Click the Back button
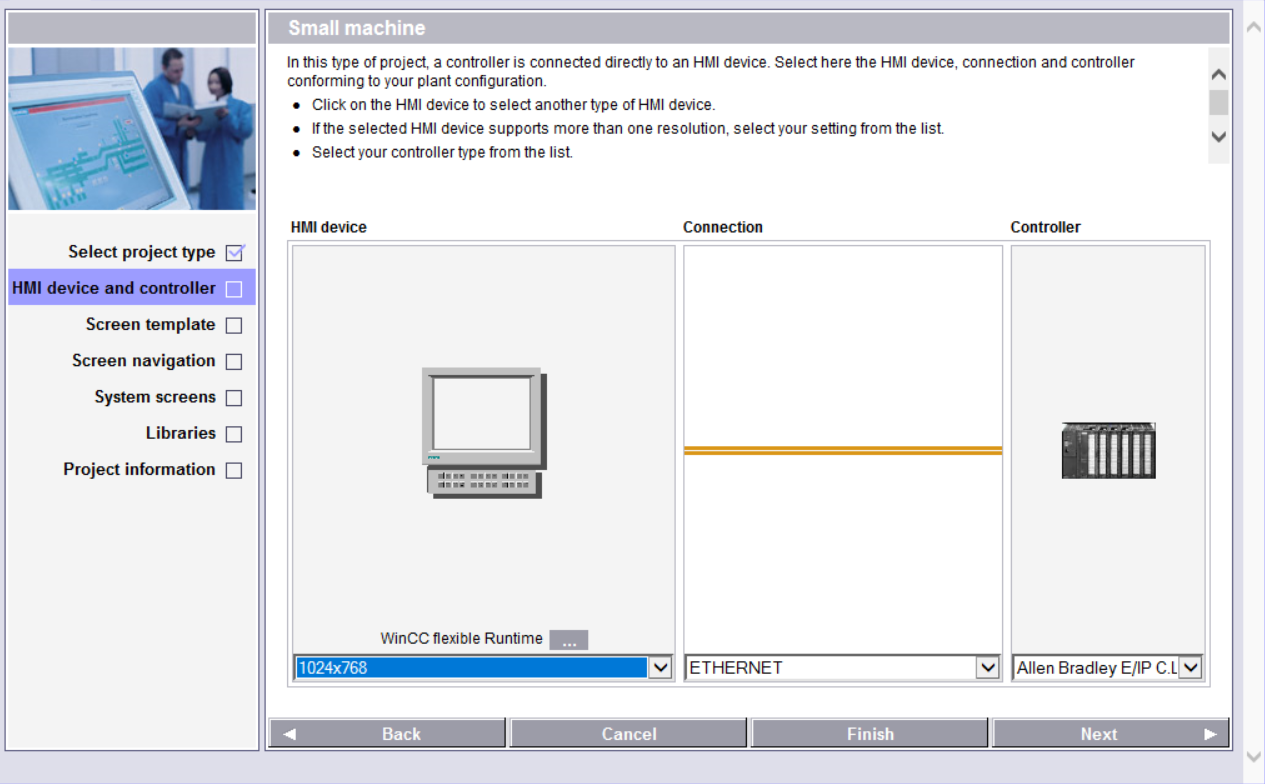The image size is (1265, 784). pyautogui.click(x=387, y=734)
